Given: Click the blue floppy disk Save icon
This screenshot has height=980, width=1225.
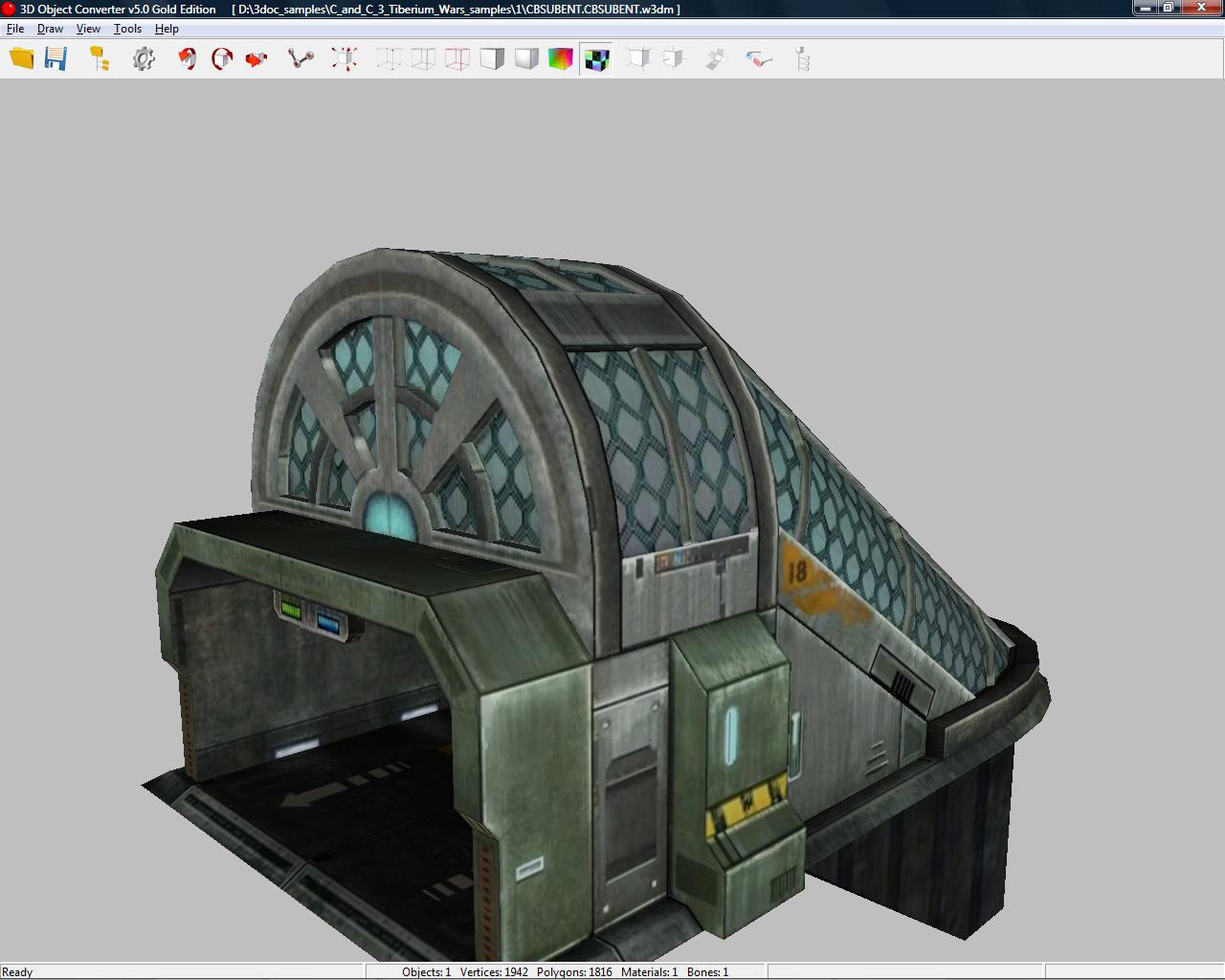Looking at the screenshot, I should point(56,58).
